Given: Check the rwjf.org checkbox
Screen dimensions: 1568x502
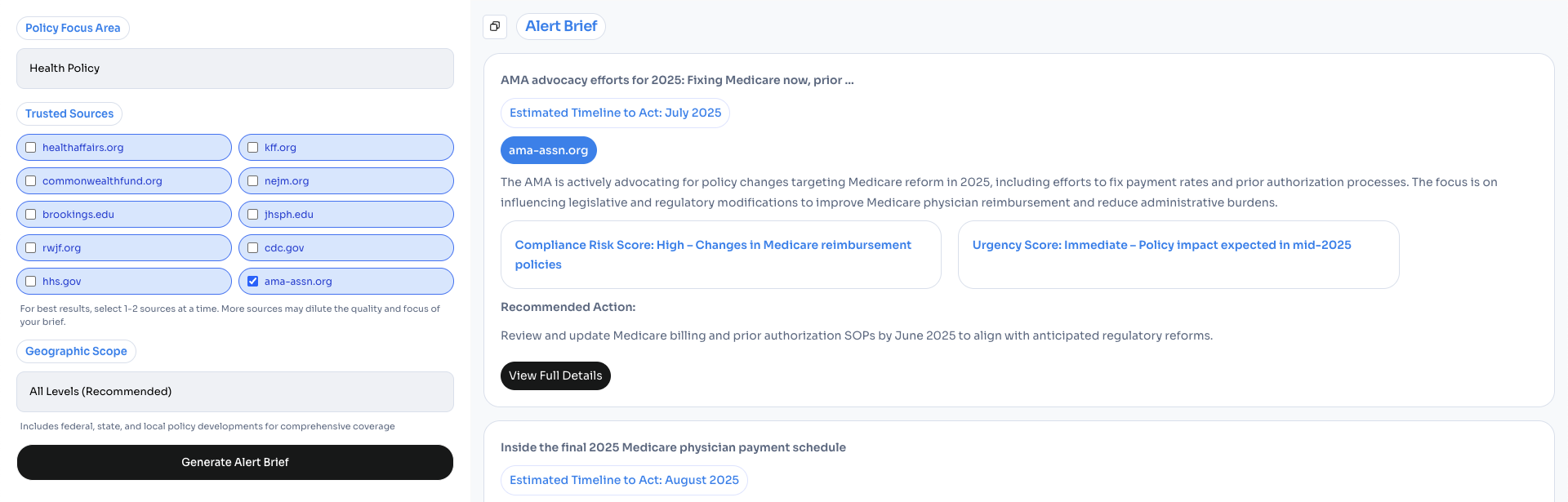Looking at the screenshot, I should 31,248.
